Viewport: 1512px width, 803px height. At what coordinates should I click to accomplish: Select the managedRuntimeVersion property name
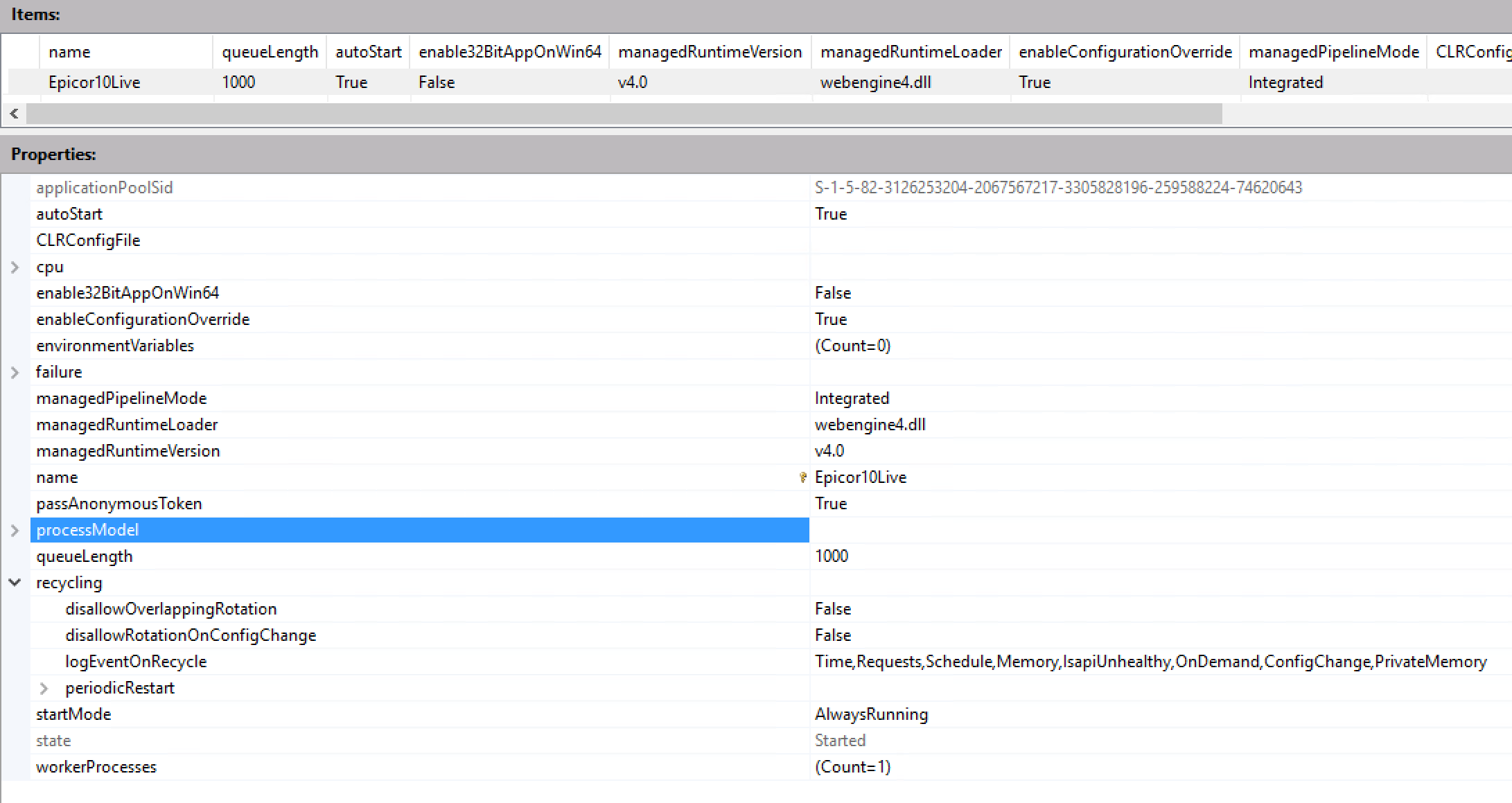point(128,451)
